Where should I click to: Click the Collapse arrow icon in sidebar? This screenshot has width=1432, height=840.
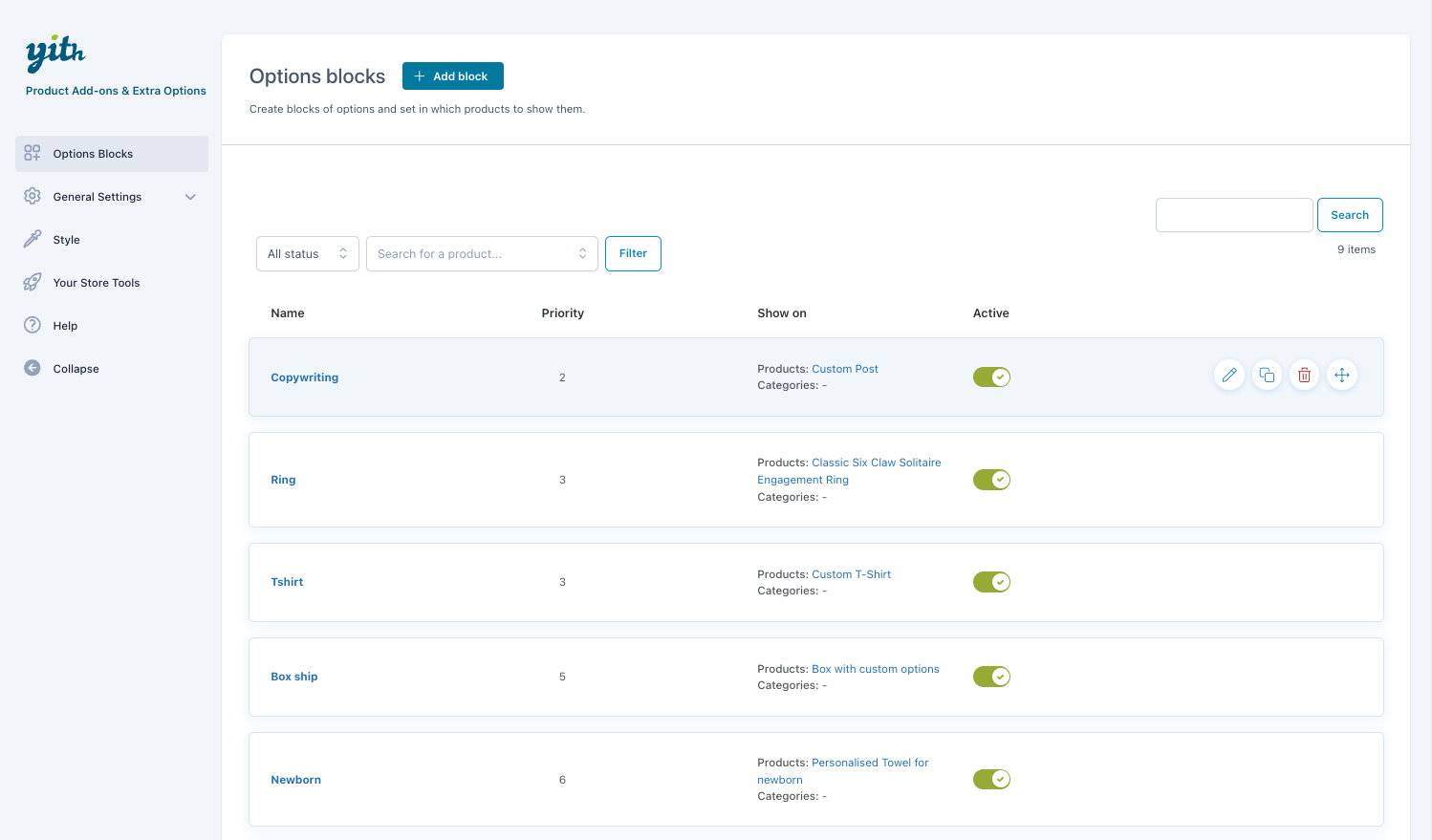[33, 368]
